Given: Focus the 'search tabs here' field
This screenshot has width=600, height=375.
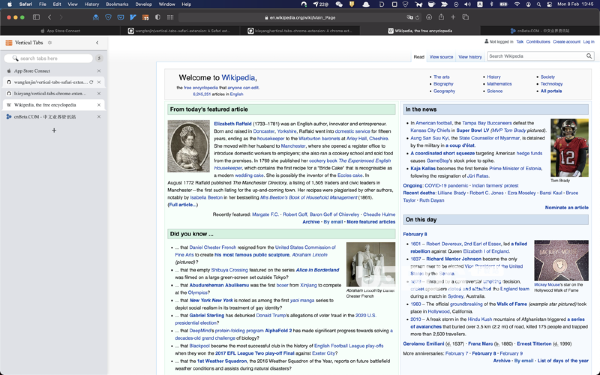Looking at the screenshot, I should click(x=49, y=58).
